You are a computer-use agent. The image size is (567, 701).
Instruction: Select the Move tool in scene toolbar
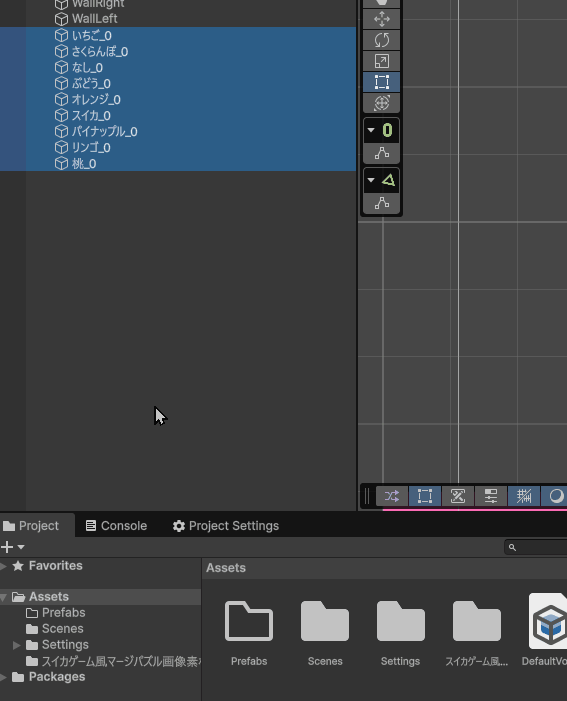[x=381, y=19]
